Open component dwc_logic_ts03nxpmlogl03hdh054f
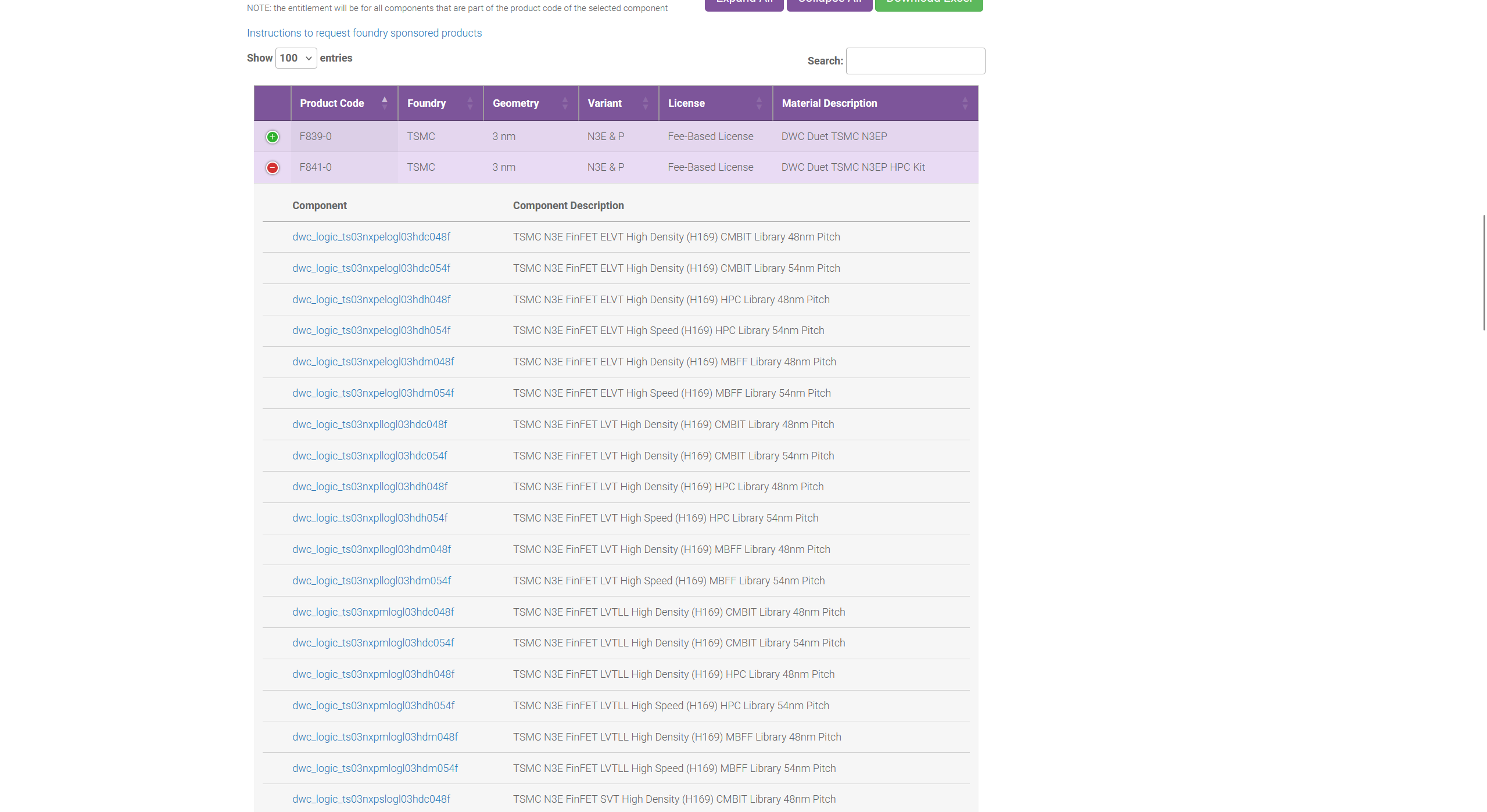This screenshot has width=1487, height=812. coord(374,706)
